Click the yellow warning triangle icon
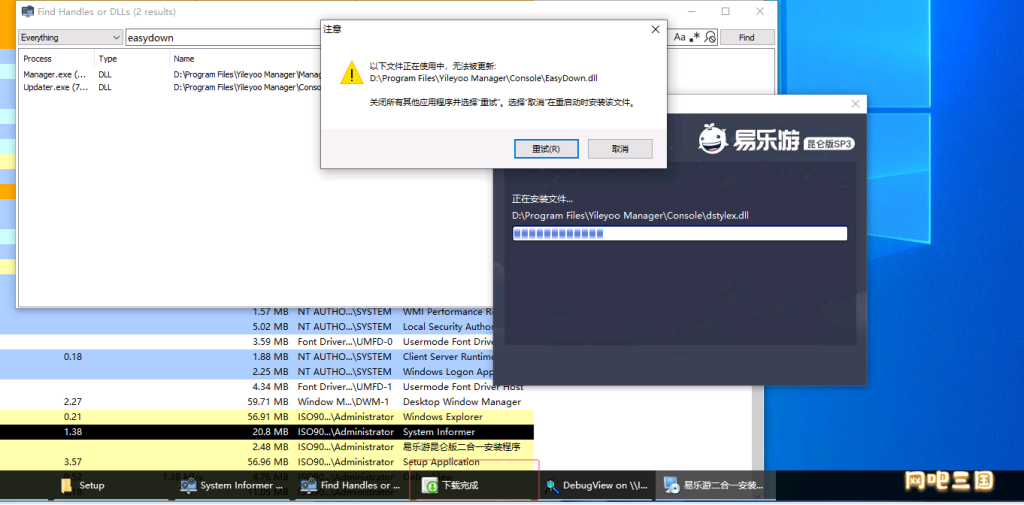The height and width of the screenshot is (505, 1024). pos(351,73)
